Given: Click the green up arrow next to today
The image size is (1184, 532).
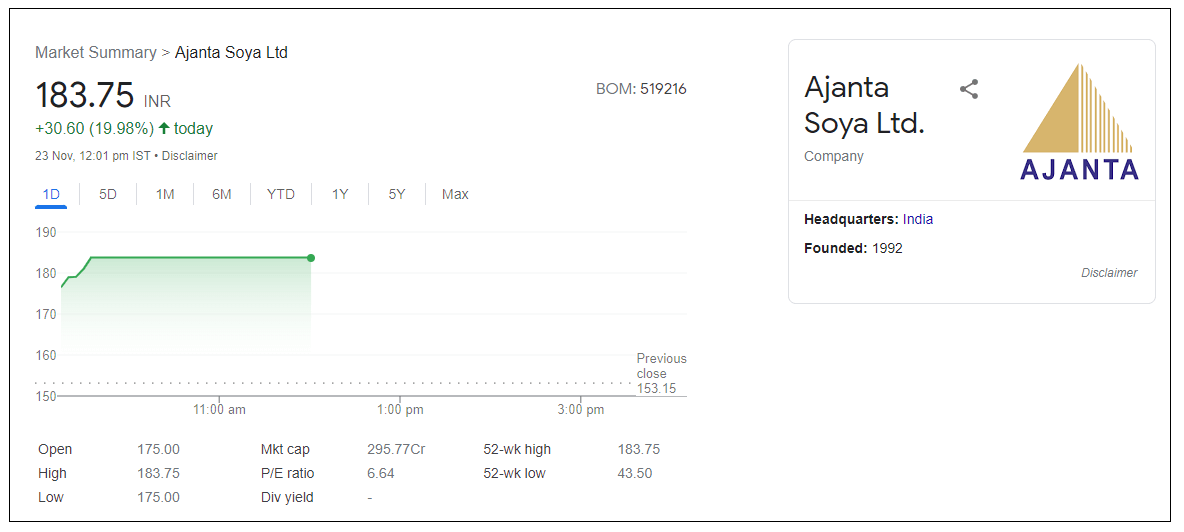Looking at the screenshot, I should (164, 128).
